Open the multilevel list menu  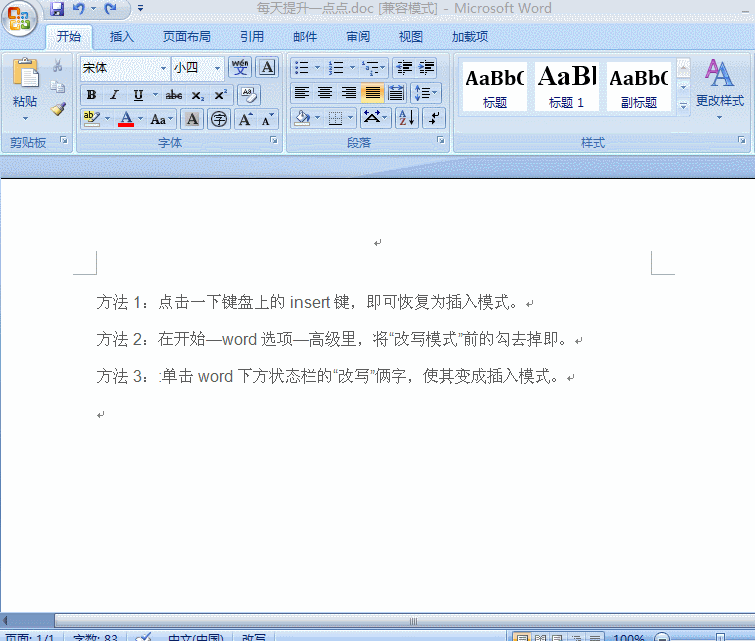pos(373,67)
